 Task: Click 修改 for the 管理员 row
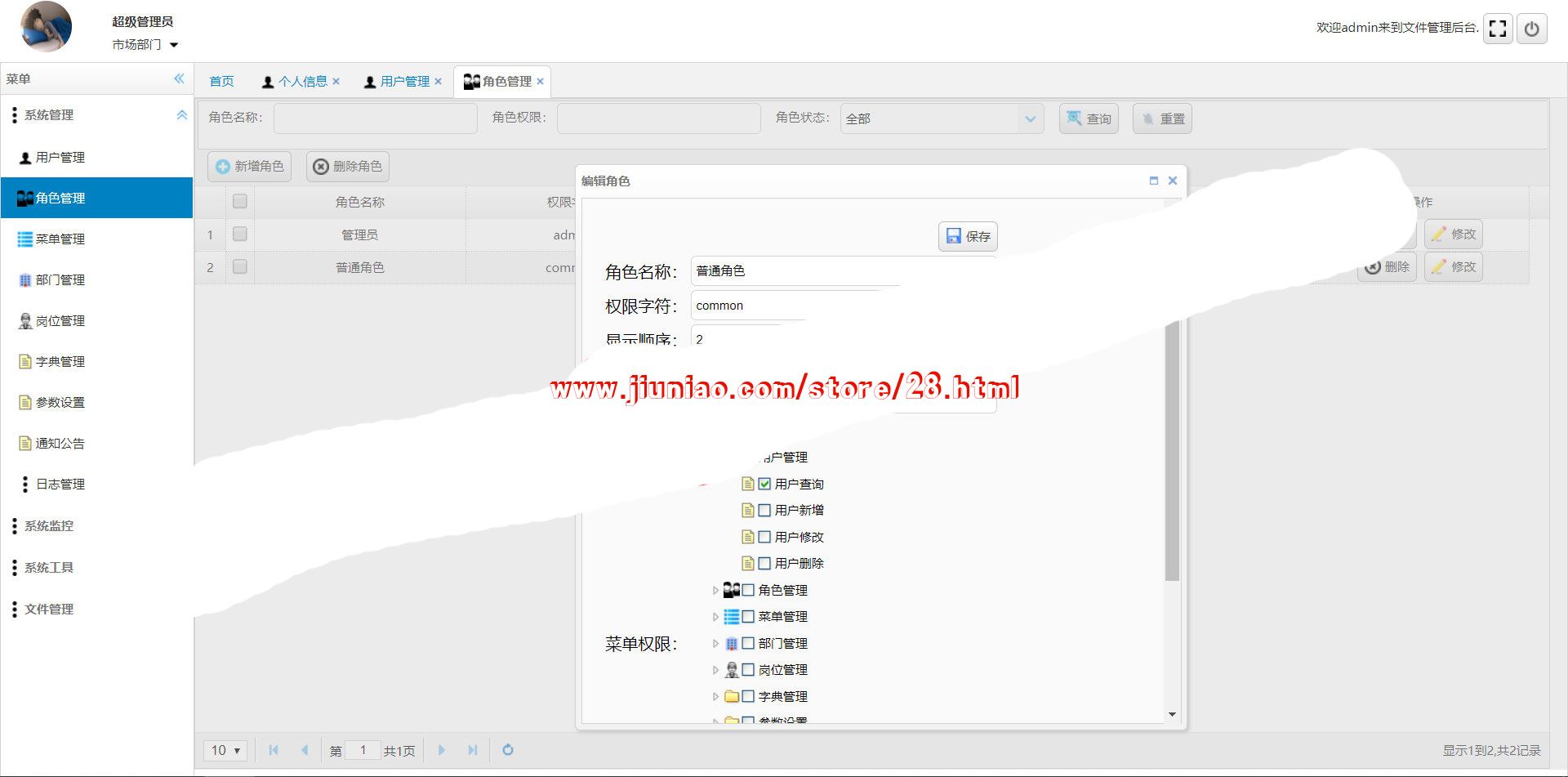click(x=1454, y=234)
